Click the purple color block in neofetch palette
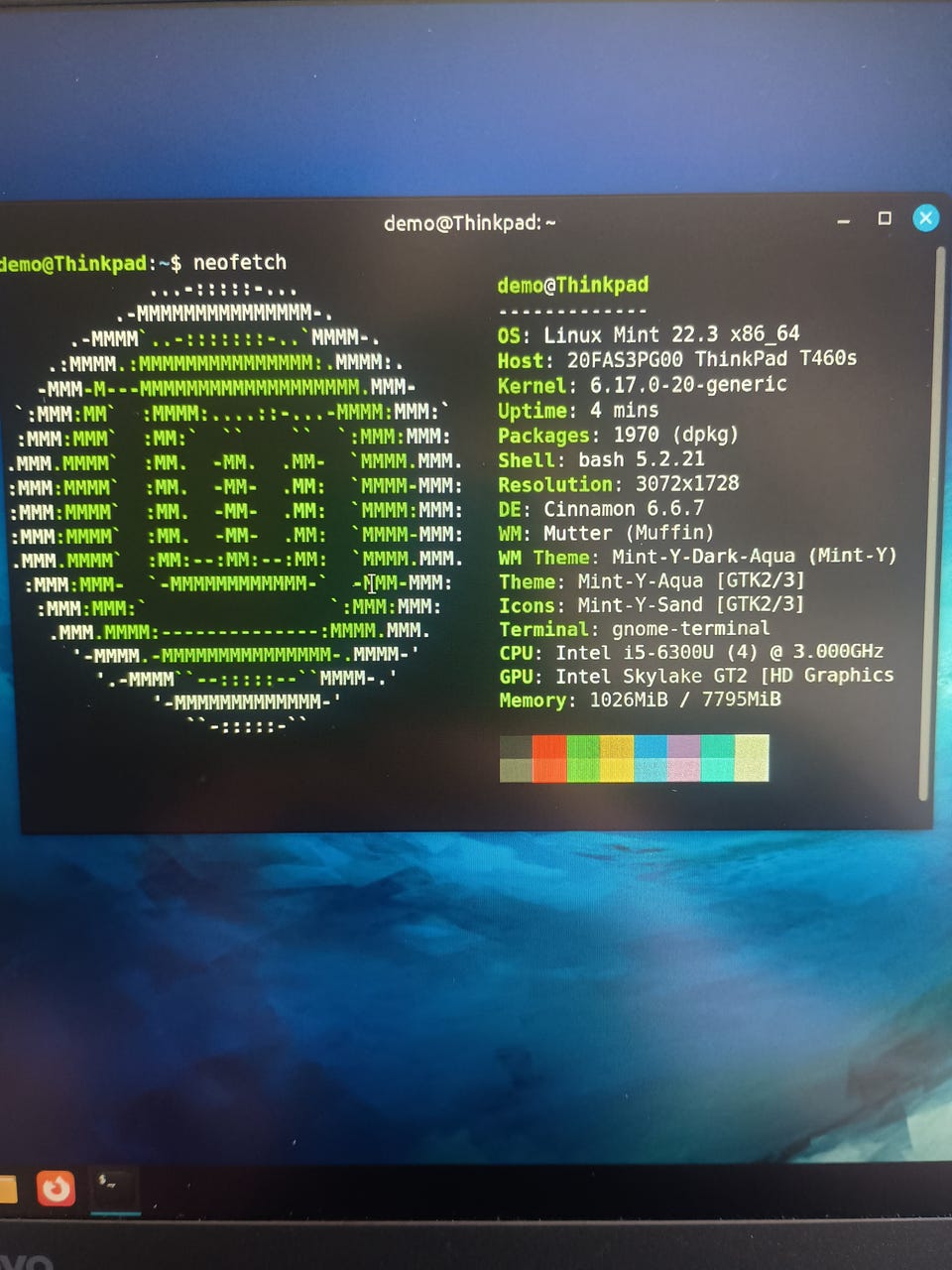The image size is (952, 1270). pos(684,758)
